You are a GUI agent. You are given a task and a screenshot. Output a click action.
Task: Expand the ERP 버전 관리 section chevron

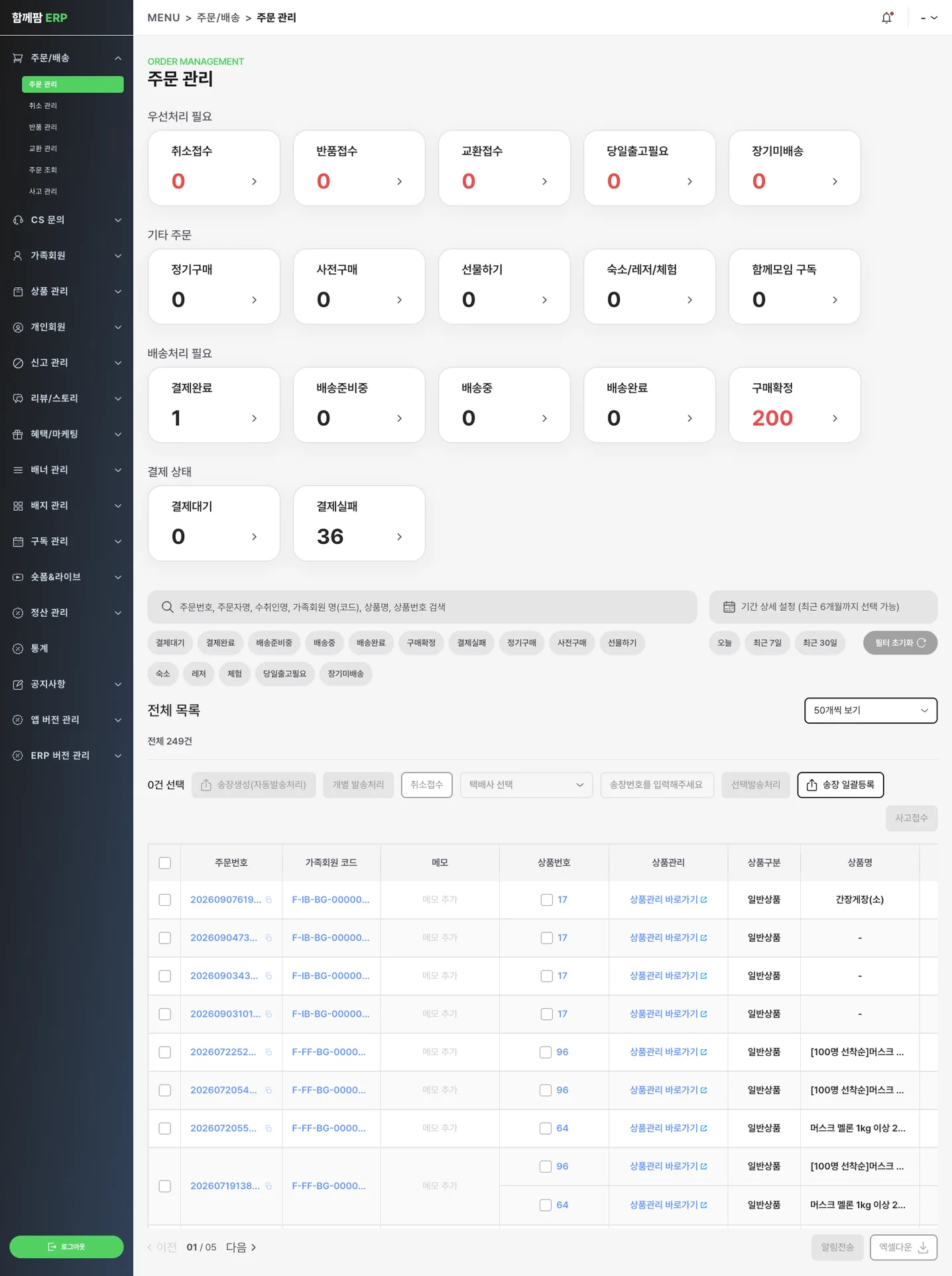pyautogui.click(x=118, y=755)
